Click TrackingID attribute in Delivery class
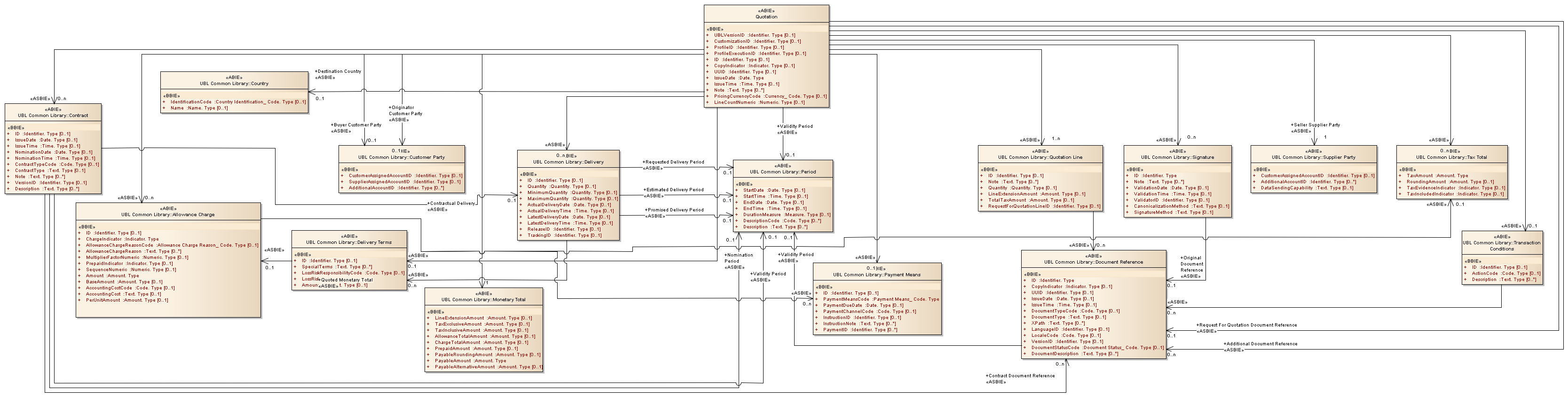The image size is (1568, 397). point(564,235)
